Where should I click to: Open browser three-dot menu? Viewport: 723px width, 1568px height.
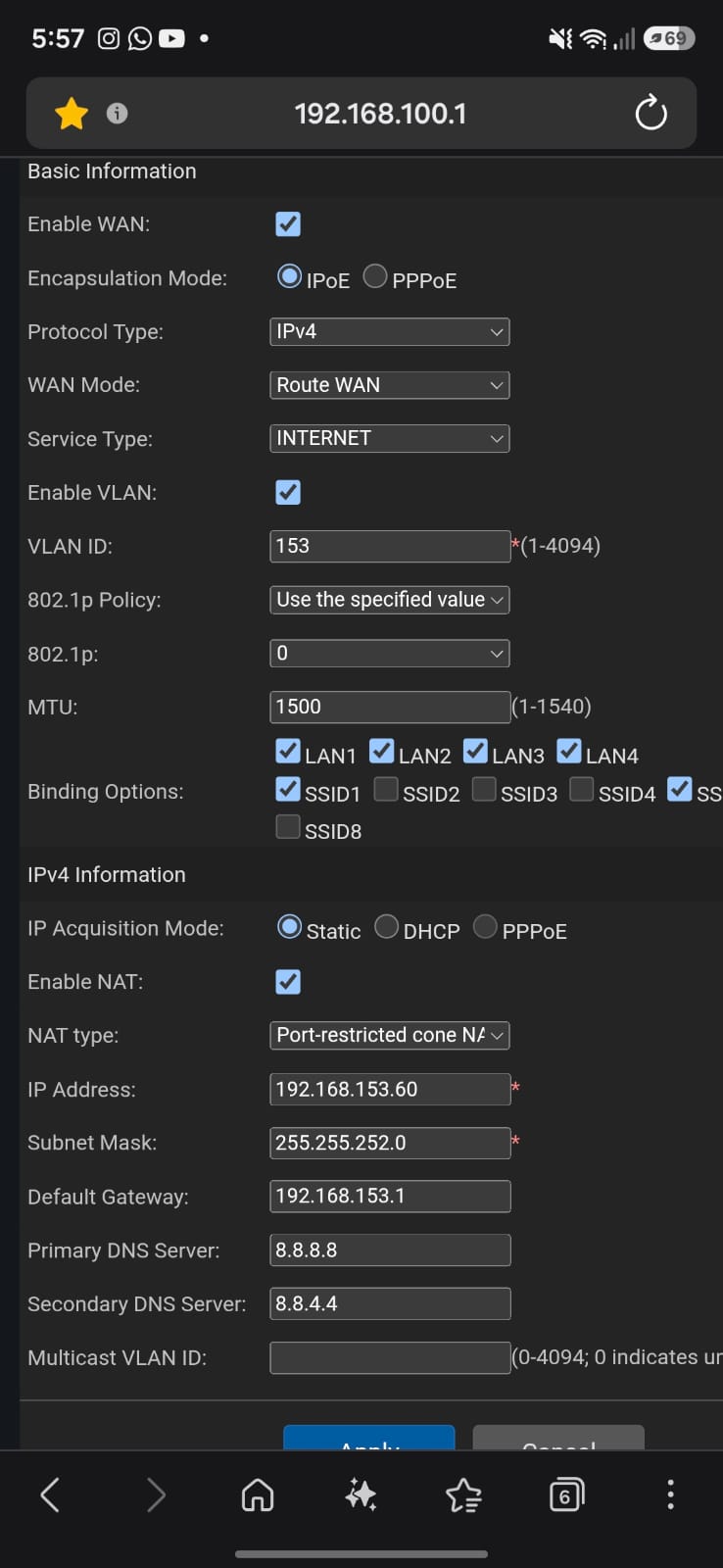click(x=670, y=1494)
